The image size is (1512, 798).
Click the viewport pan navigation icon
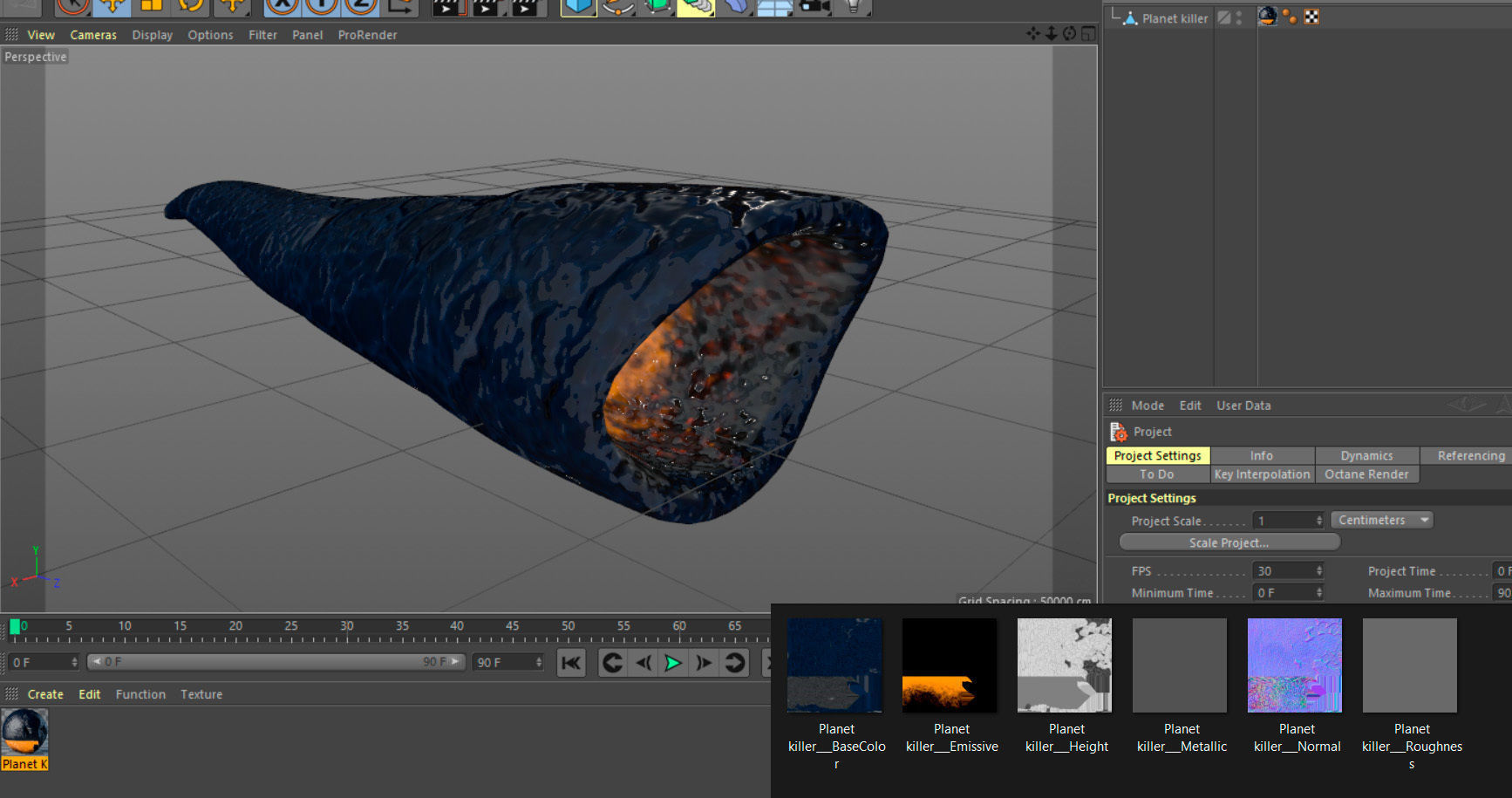1033,33
